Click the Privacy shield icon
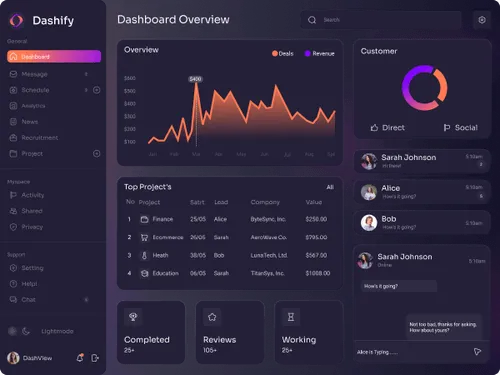 point(13,227)
